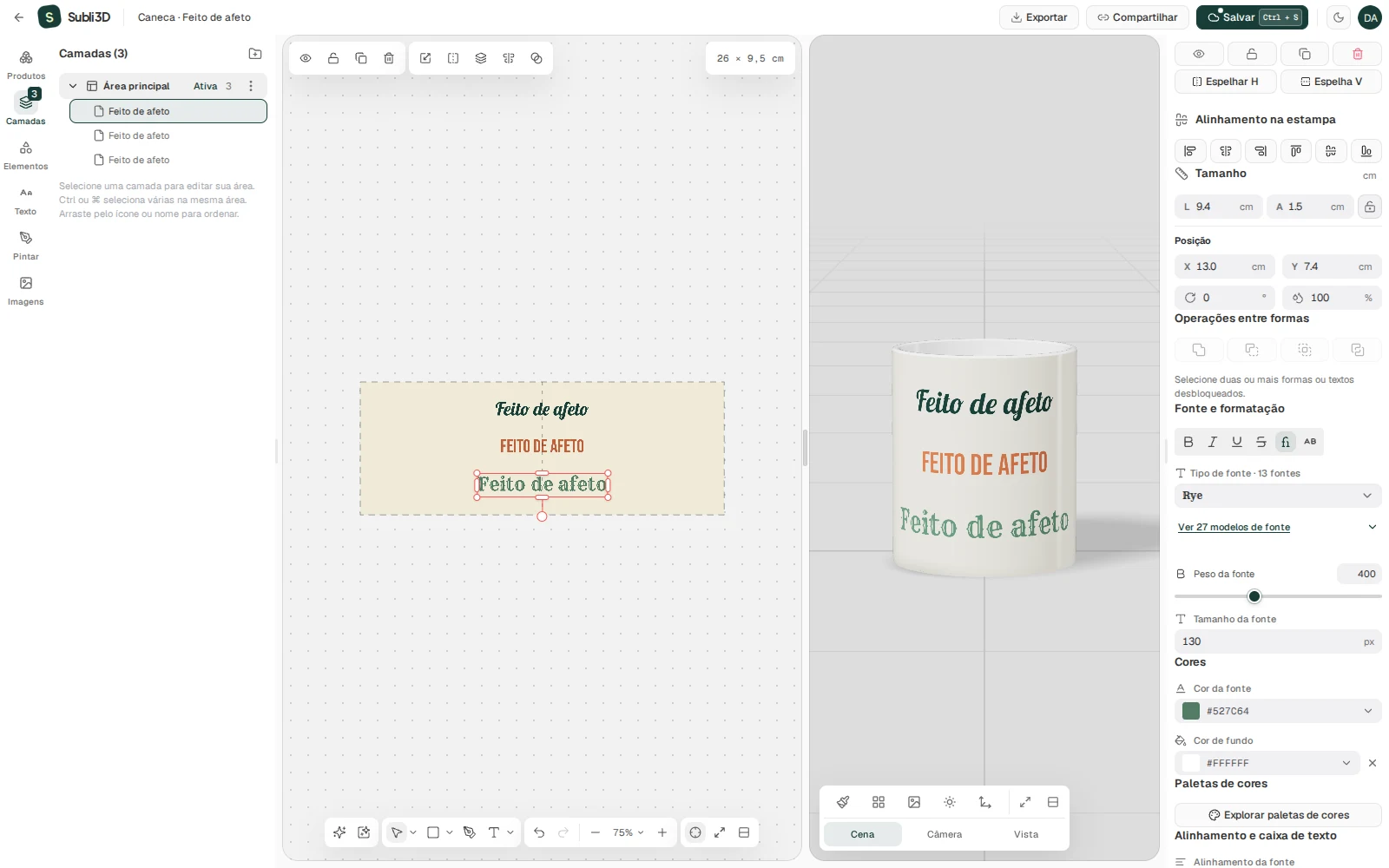Click the red delete icon in properties panel

coord(1358,54)
